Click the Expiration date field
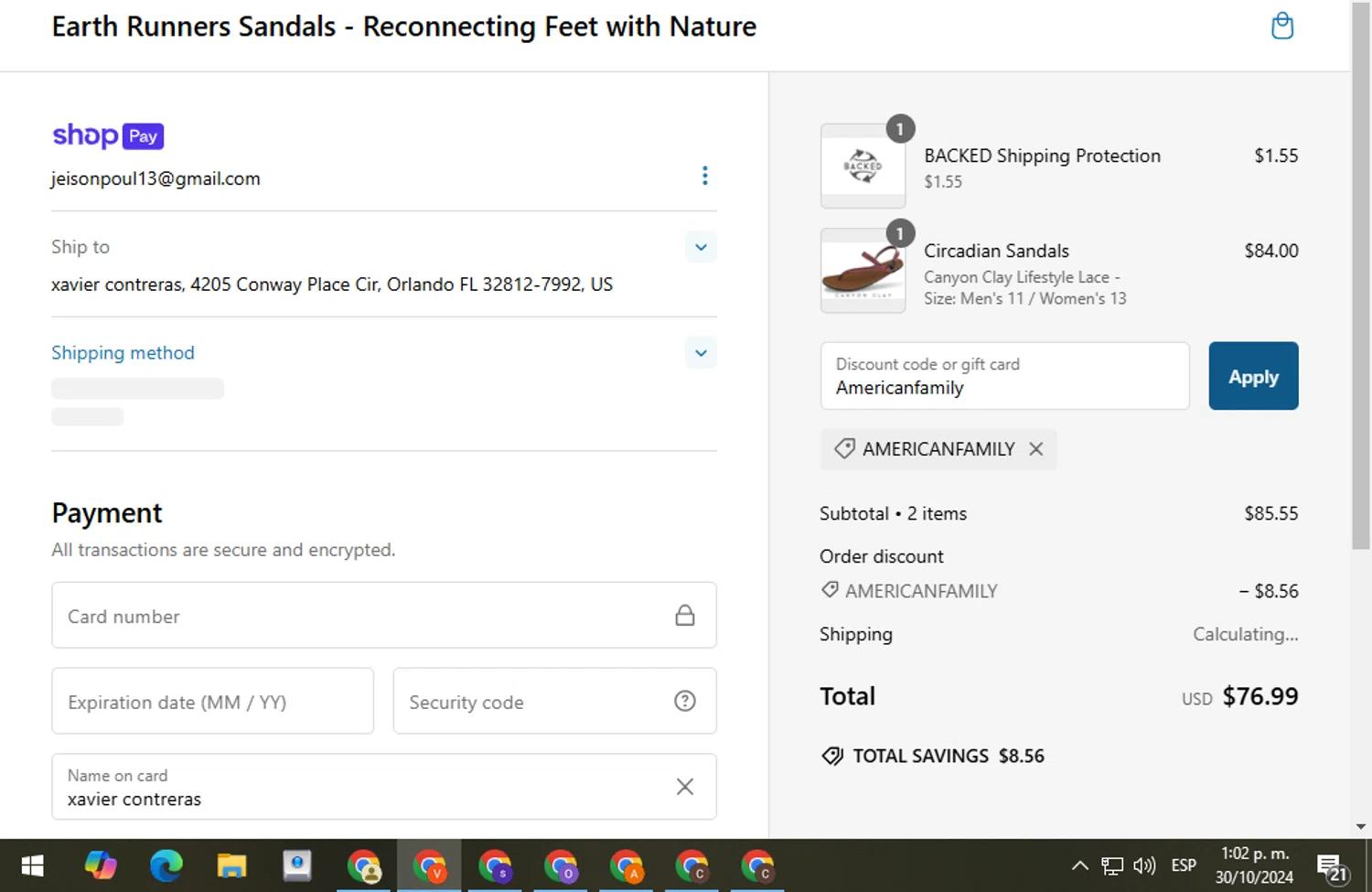The width and height of the screenshot is (1372, 892). [x=212, y=702]
